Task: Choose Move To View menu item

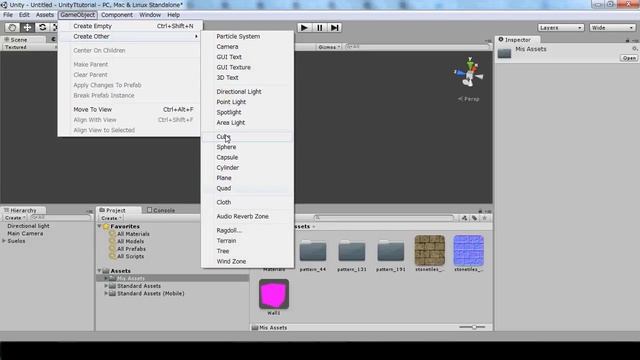Action: click(x=130, y=109)
